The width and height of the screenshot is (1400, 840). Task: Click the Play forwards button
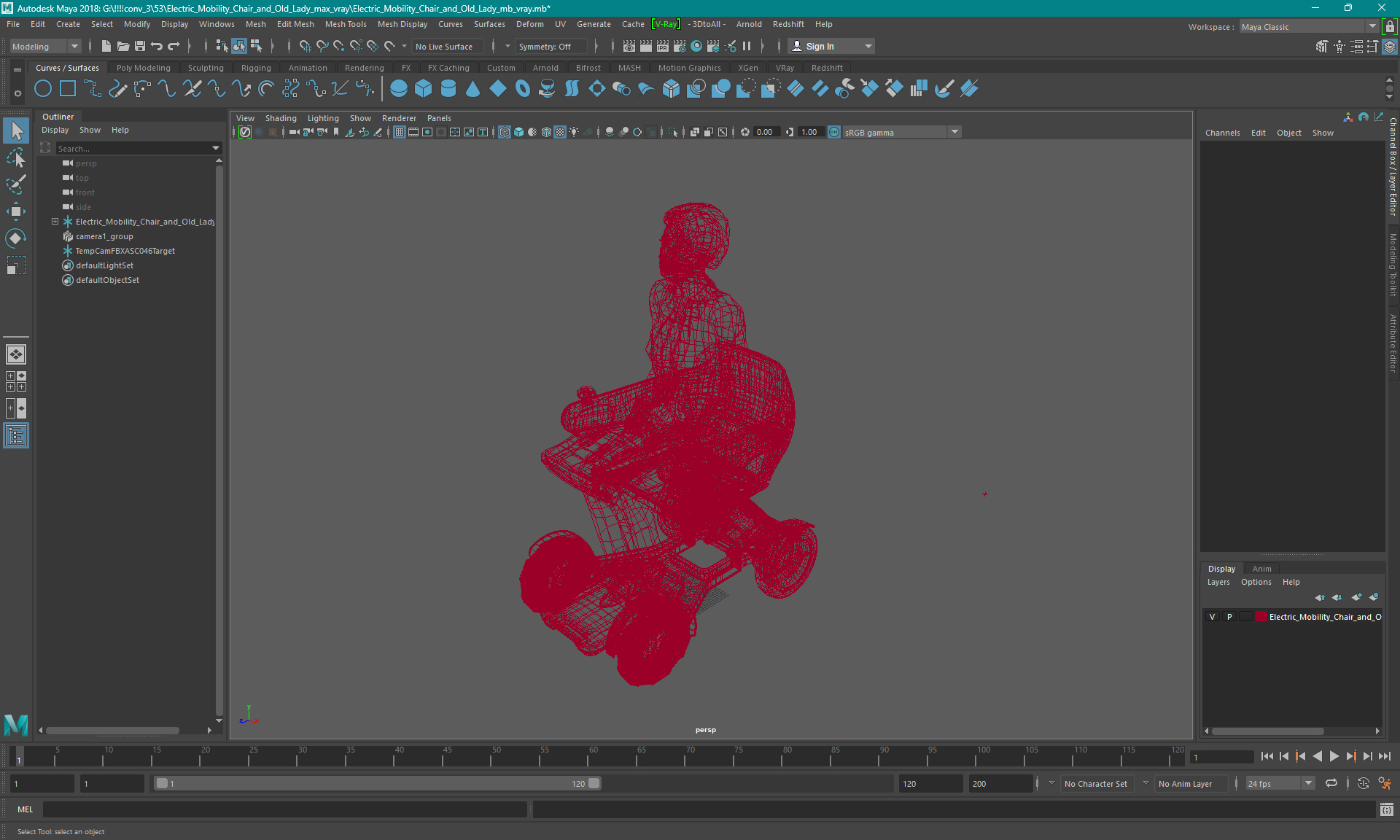tap(1334, 756)
